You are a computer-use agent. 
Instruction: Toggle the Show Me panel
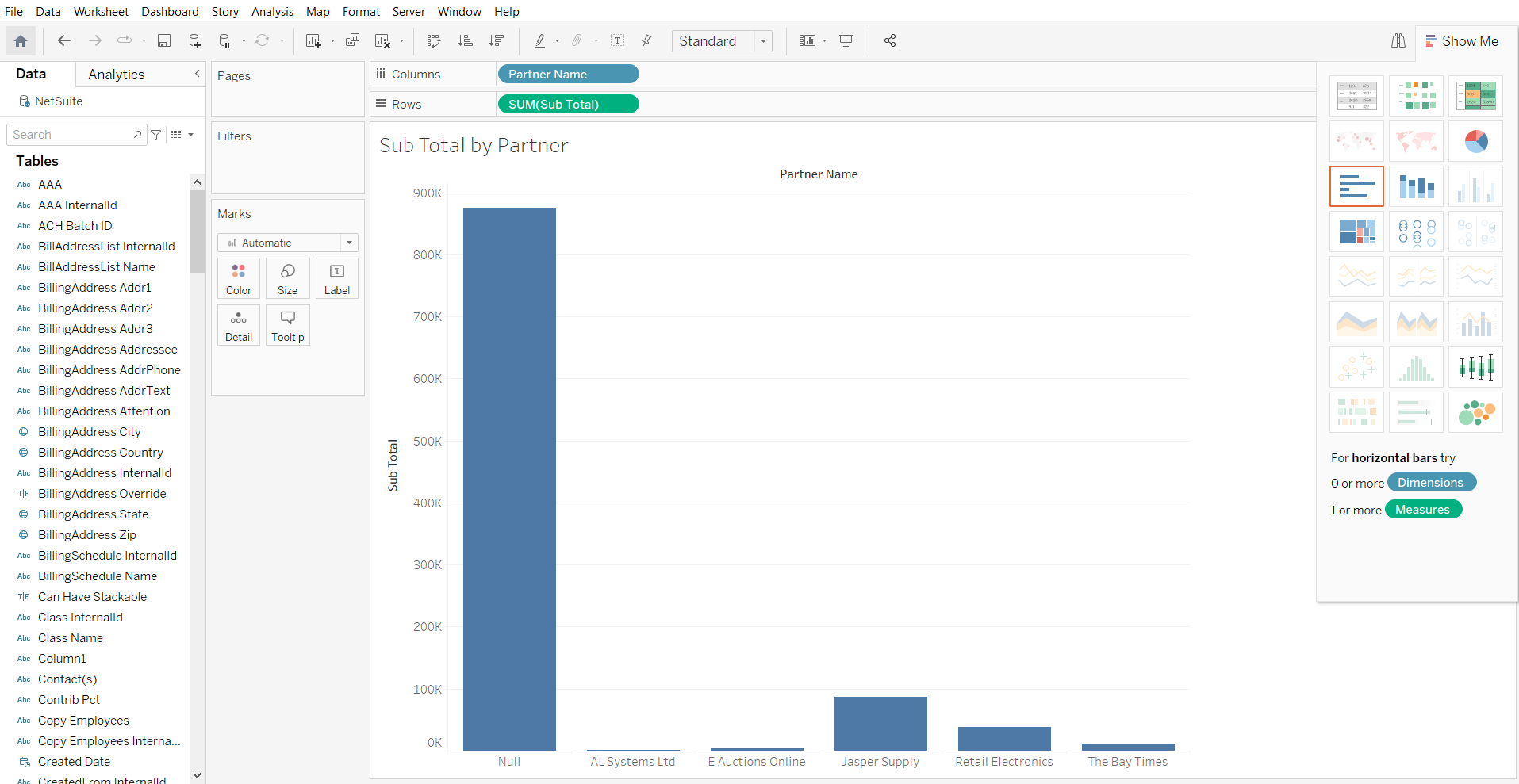pos(1461,41)
